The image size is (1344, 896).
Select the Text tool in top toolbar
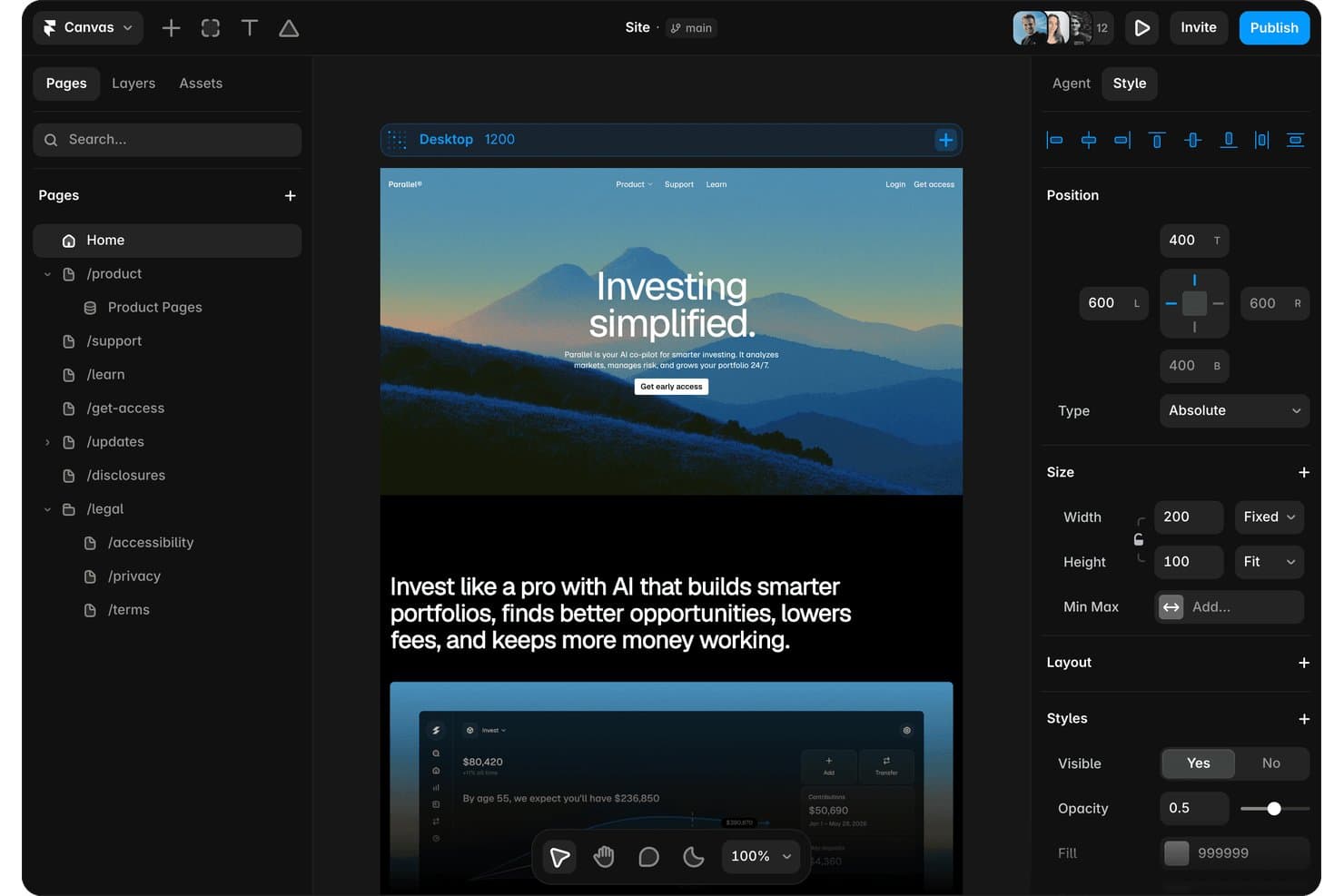pyautogui.click(x=250, y=28)
